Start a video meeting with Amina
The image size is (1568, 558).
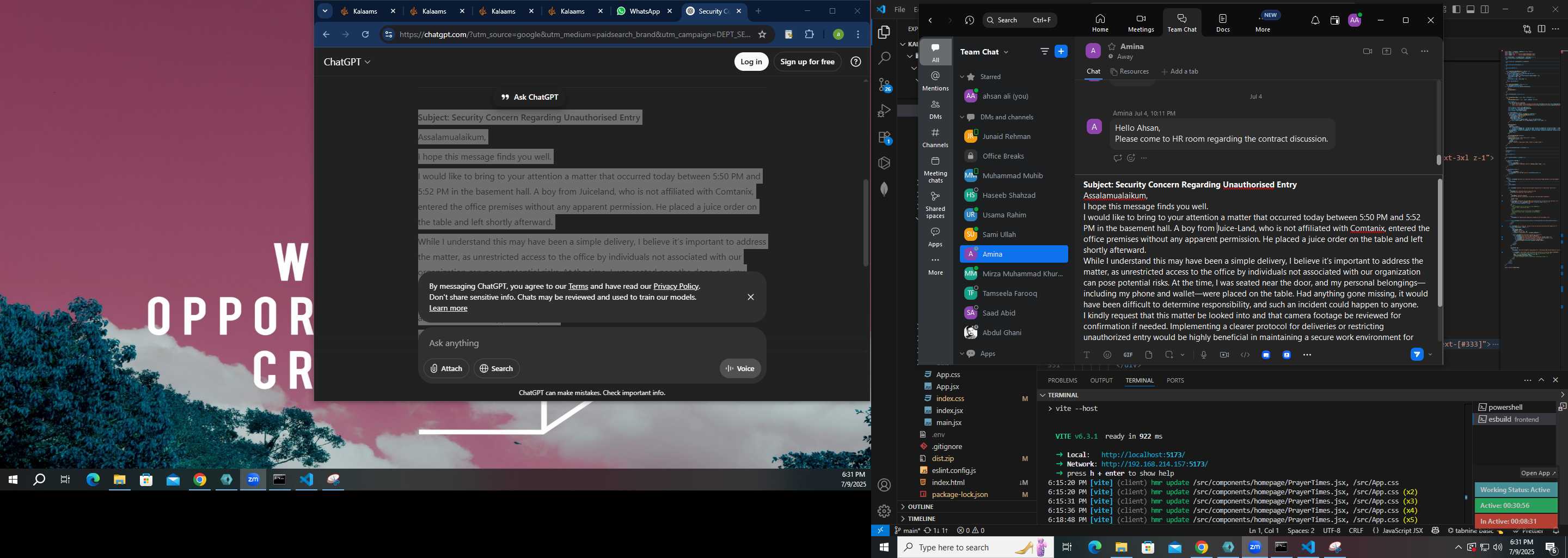pyautogui.click(x=1367, y=52)
